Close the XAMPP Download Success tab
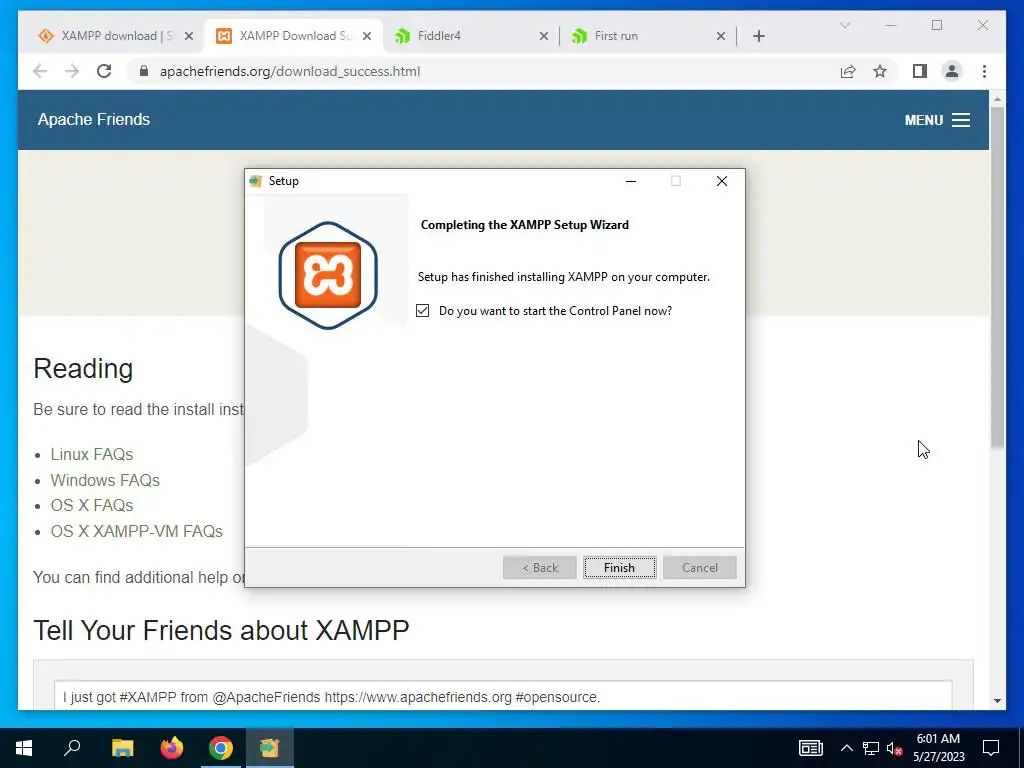Viewport: 1024px width, 768px height. 367,37
